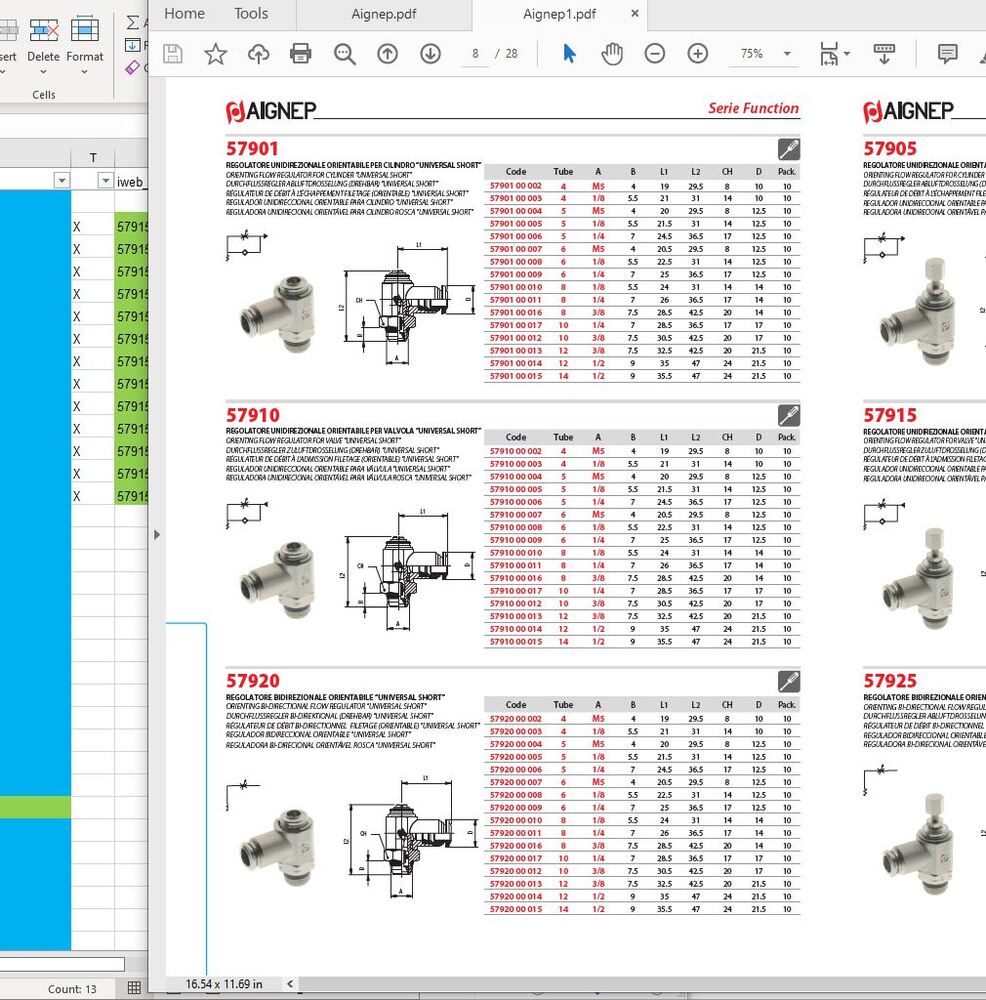Click the upload to cloud icon
This screenshot has height=1000, width=986.
pyautogui.click(x=258, y=54)
